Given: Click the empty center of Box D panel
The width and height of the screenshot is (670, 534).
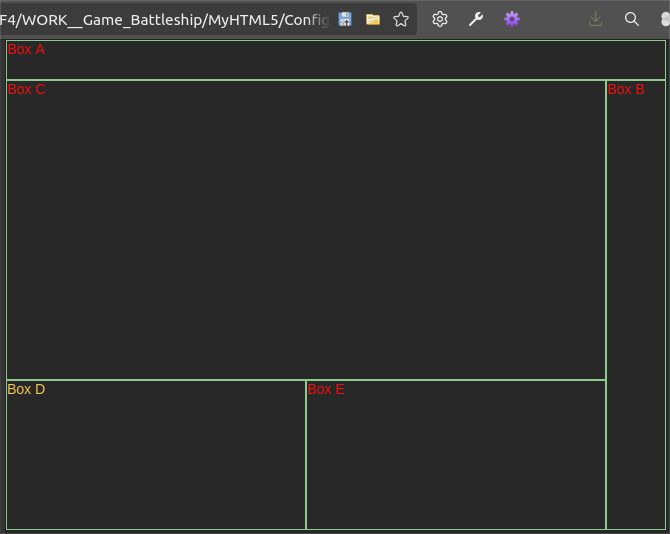Looking at the screenshot, I should pyautogui.click(x=156, y=455).
